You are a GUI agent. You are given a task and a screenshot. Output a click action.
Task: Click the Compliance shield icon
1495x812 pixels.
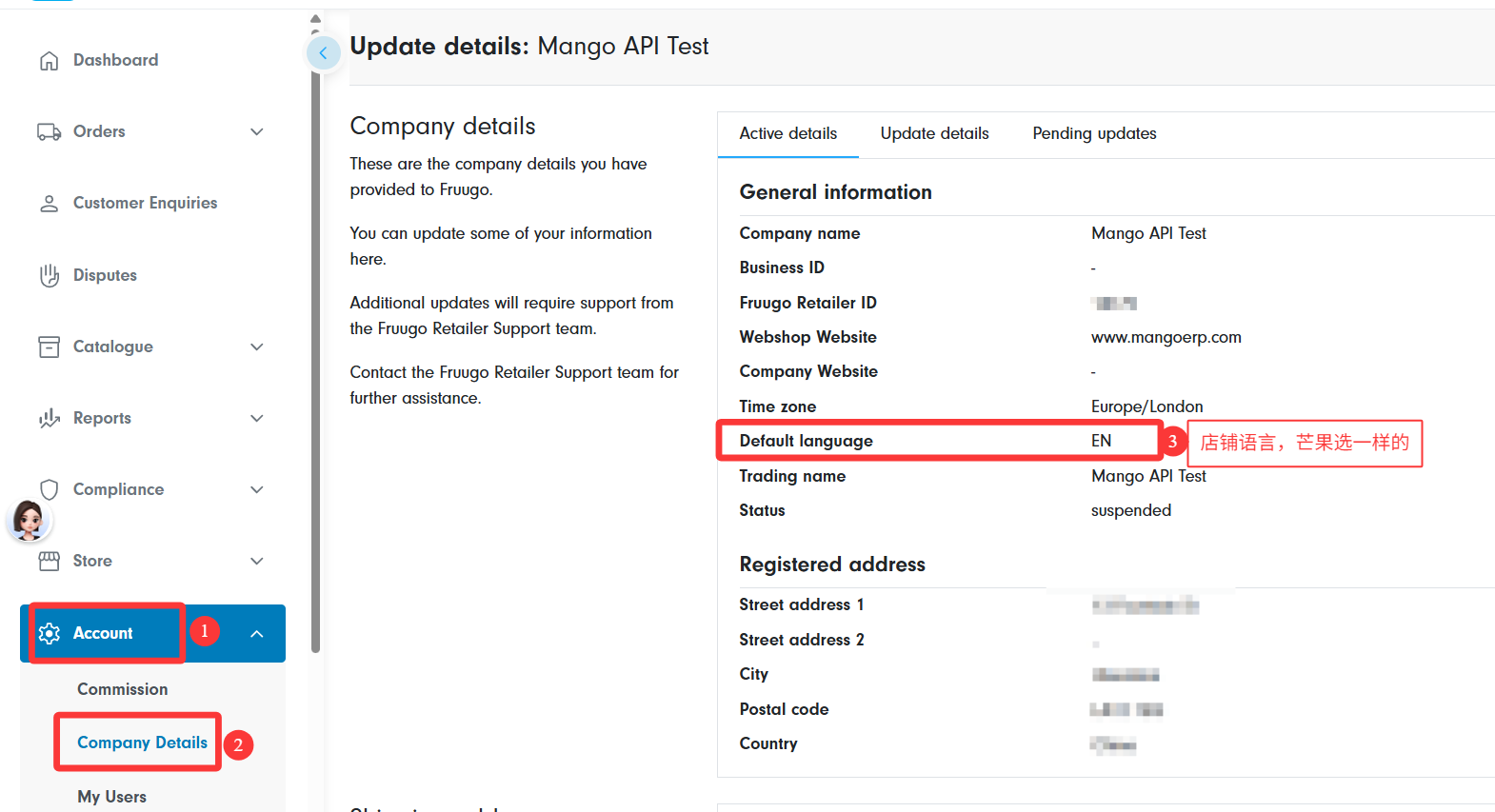[49, 489]
